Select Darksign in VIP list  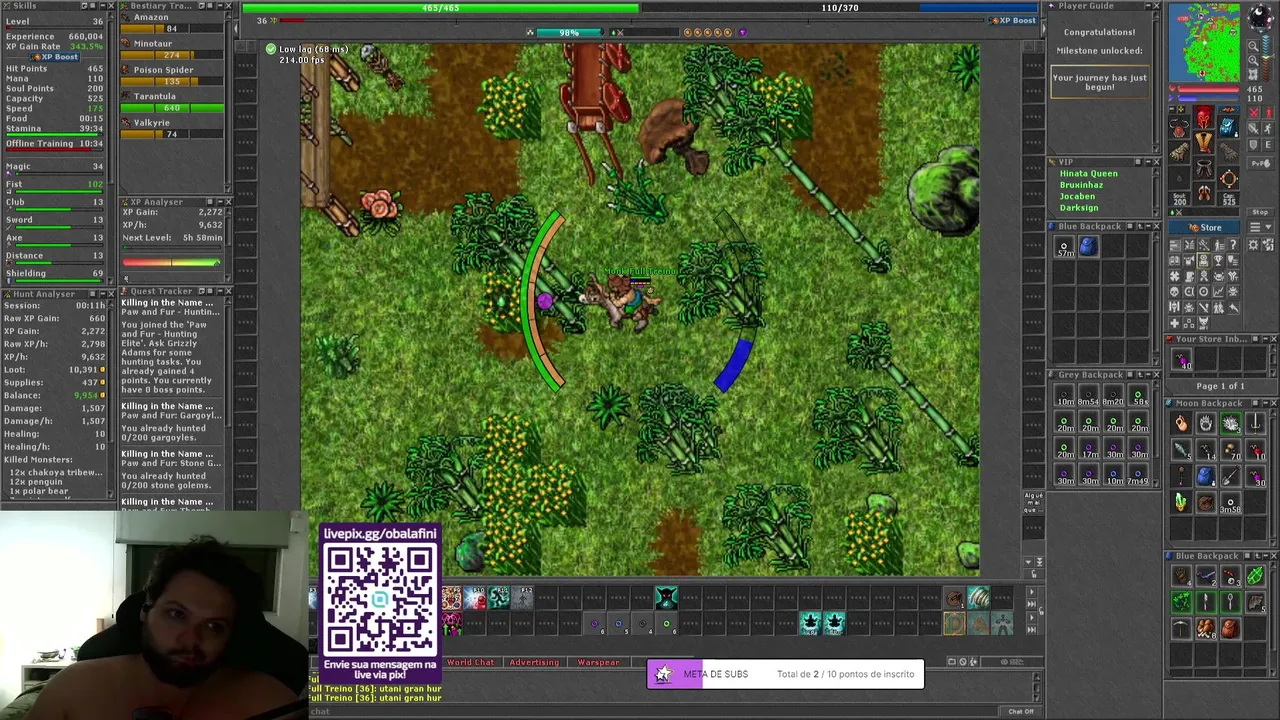pos(1079,208)
